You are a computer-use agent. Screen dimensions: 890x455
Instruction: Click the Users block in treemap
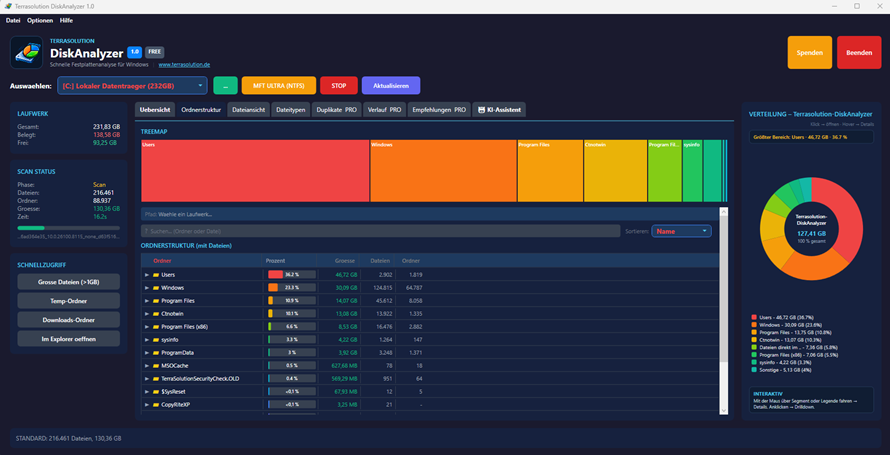point(255,171)
